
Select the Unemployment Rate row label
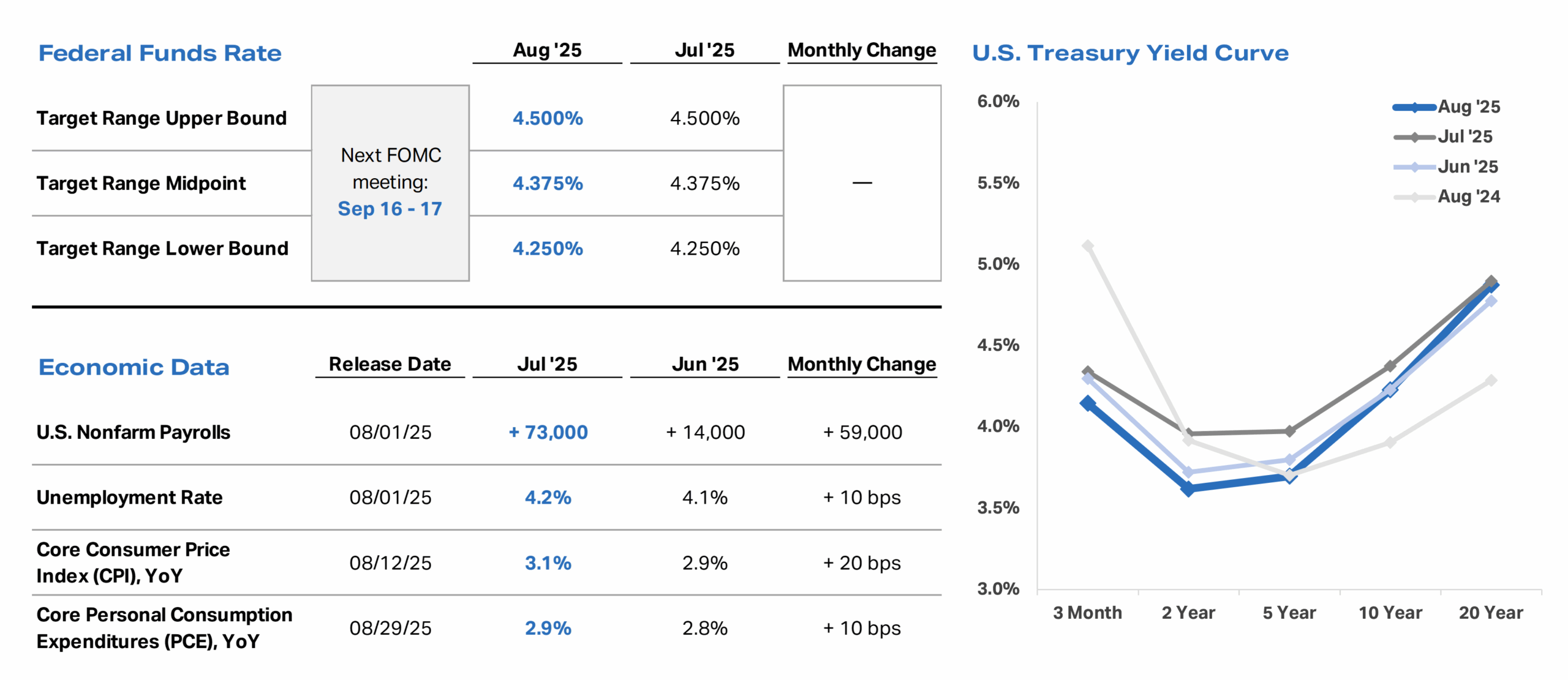(129, 498)
